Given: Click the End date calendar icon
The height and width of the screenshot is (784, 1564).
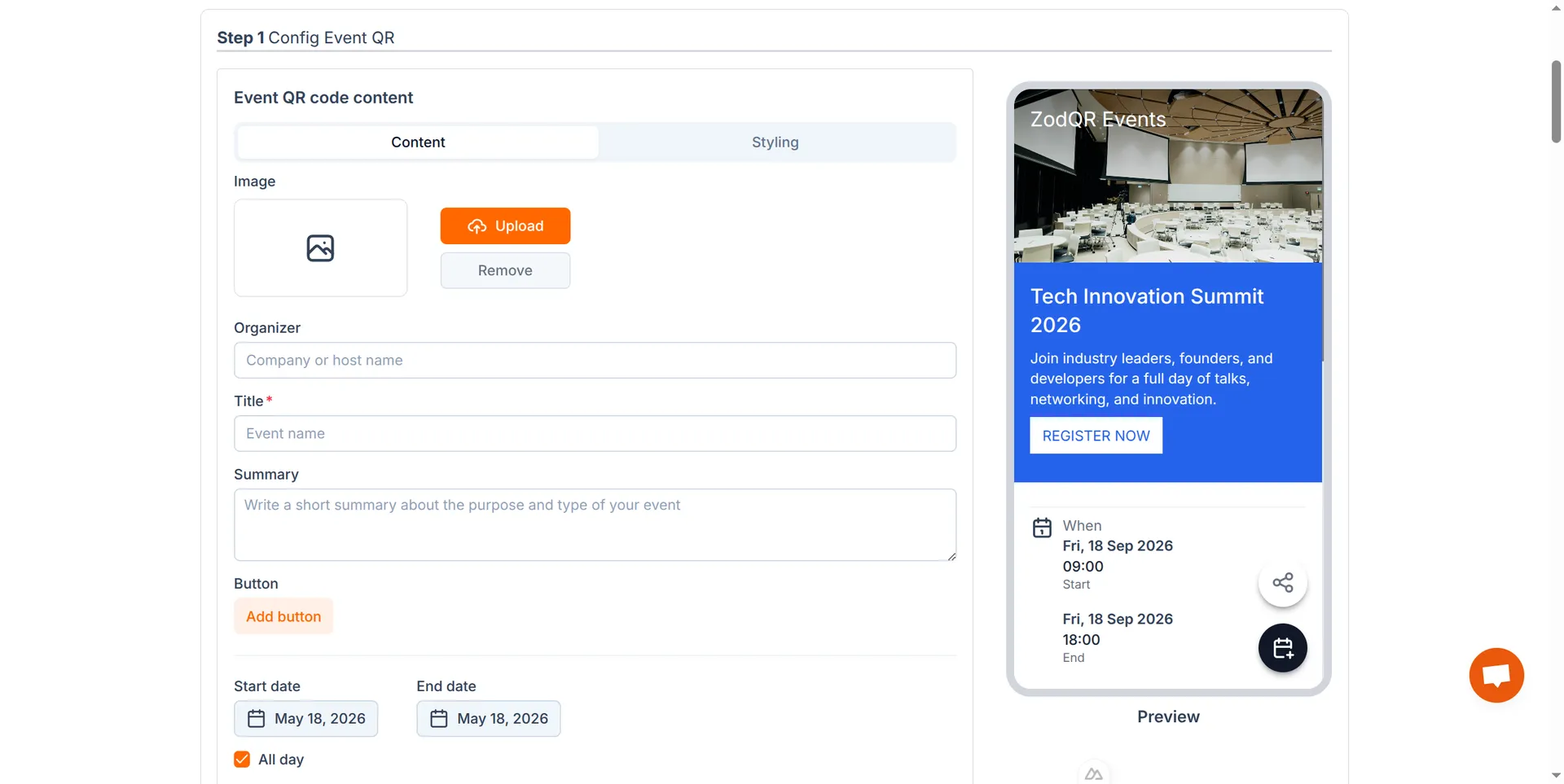Looking at the screenshot, I should point(439,719).
